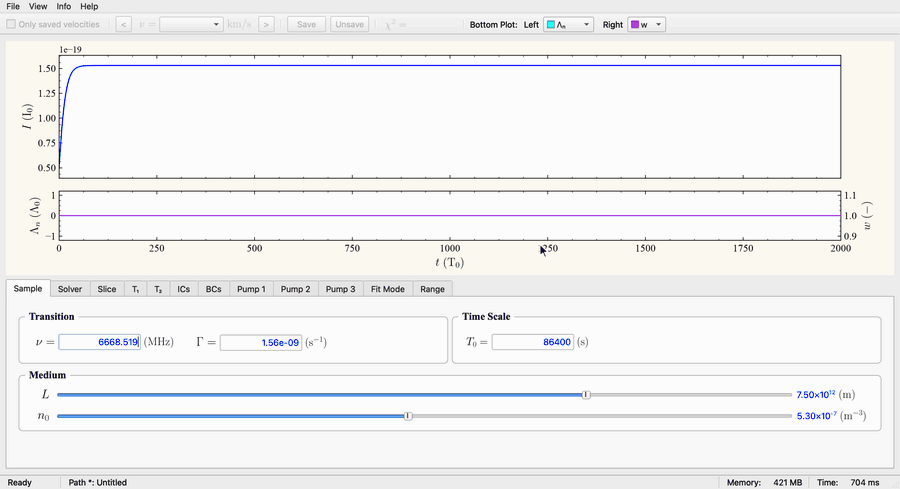This screenshot has height=489, width=900.
Task: Click the Save button
Action: point(307,25)
